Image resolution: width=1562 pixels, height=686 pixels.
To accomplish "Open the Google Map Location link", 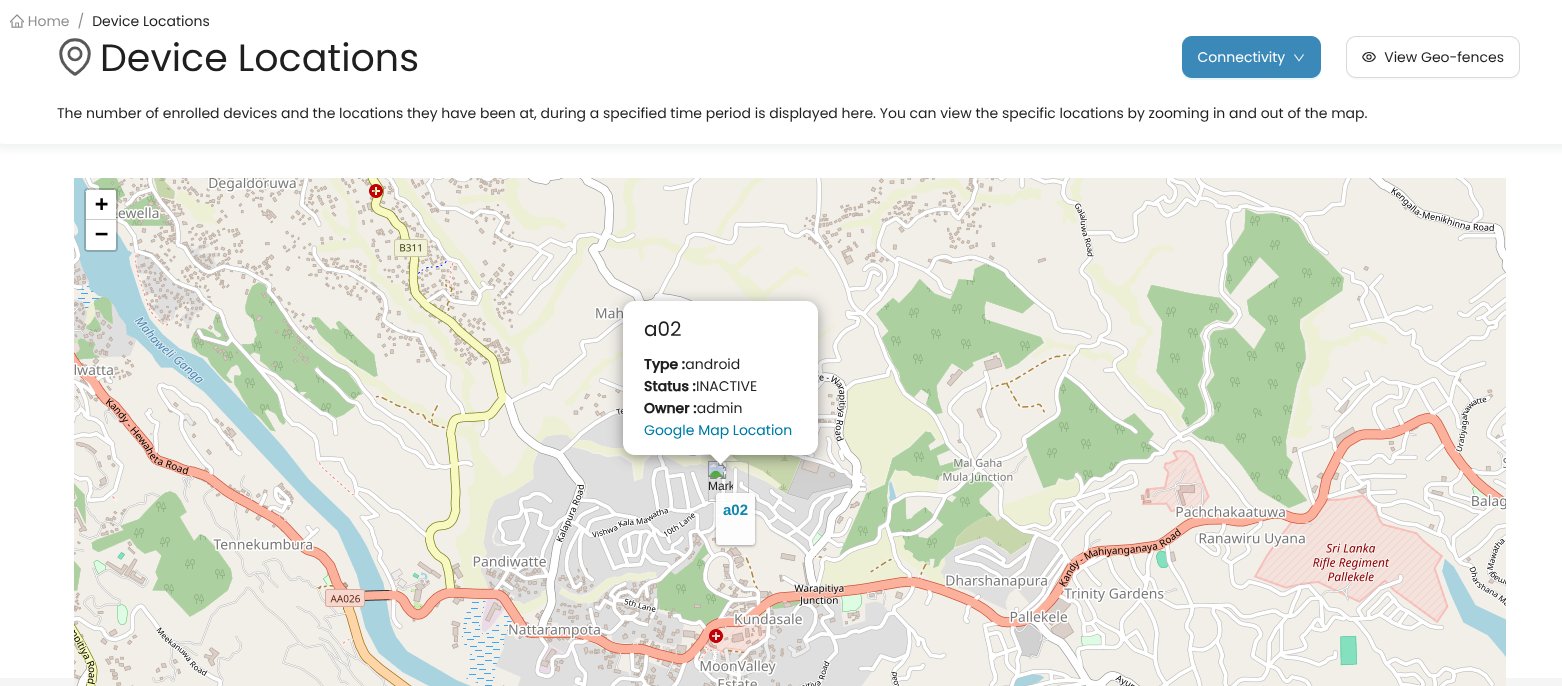I will 718,430.
